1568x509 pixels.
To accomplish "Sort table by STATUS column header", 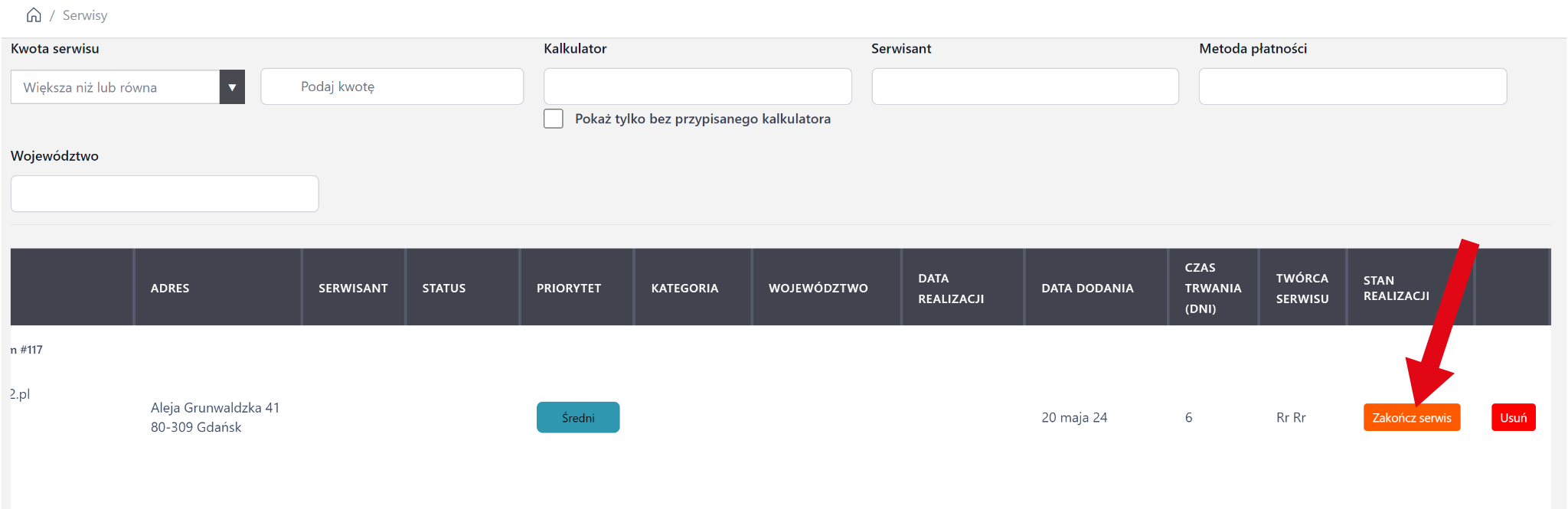I will (444, 288).
